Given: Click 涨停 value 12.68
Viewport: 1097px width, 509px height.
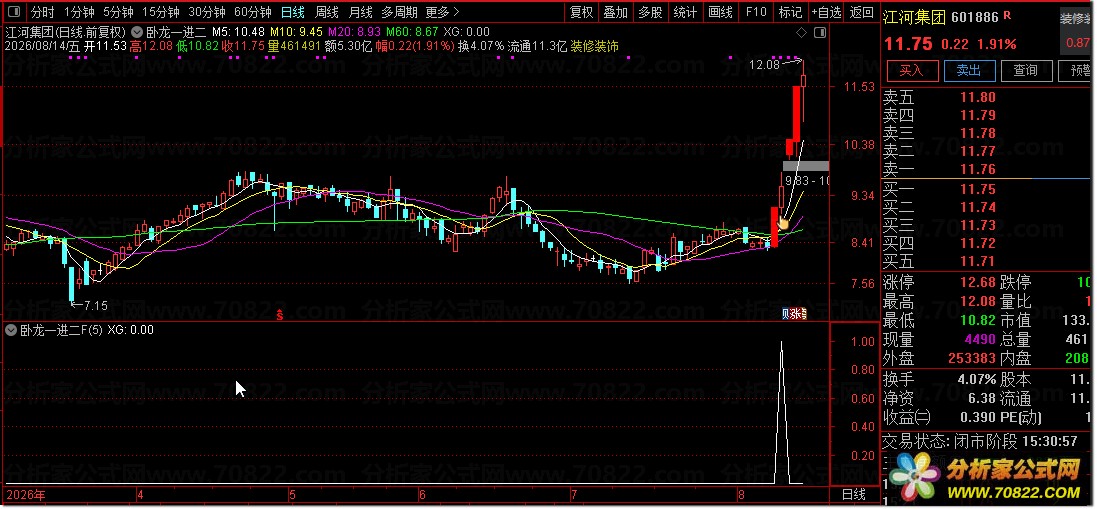Looking at the screenshot, I should pos(977,282).
